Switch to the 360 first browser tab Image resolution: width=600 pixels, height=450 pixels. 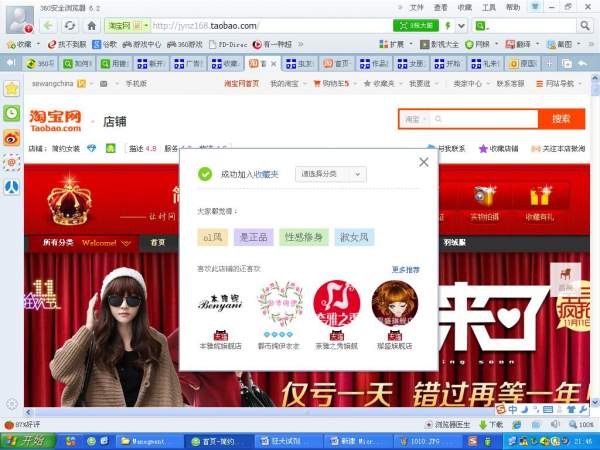tap(40, 64)
